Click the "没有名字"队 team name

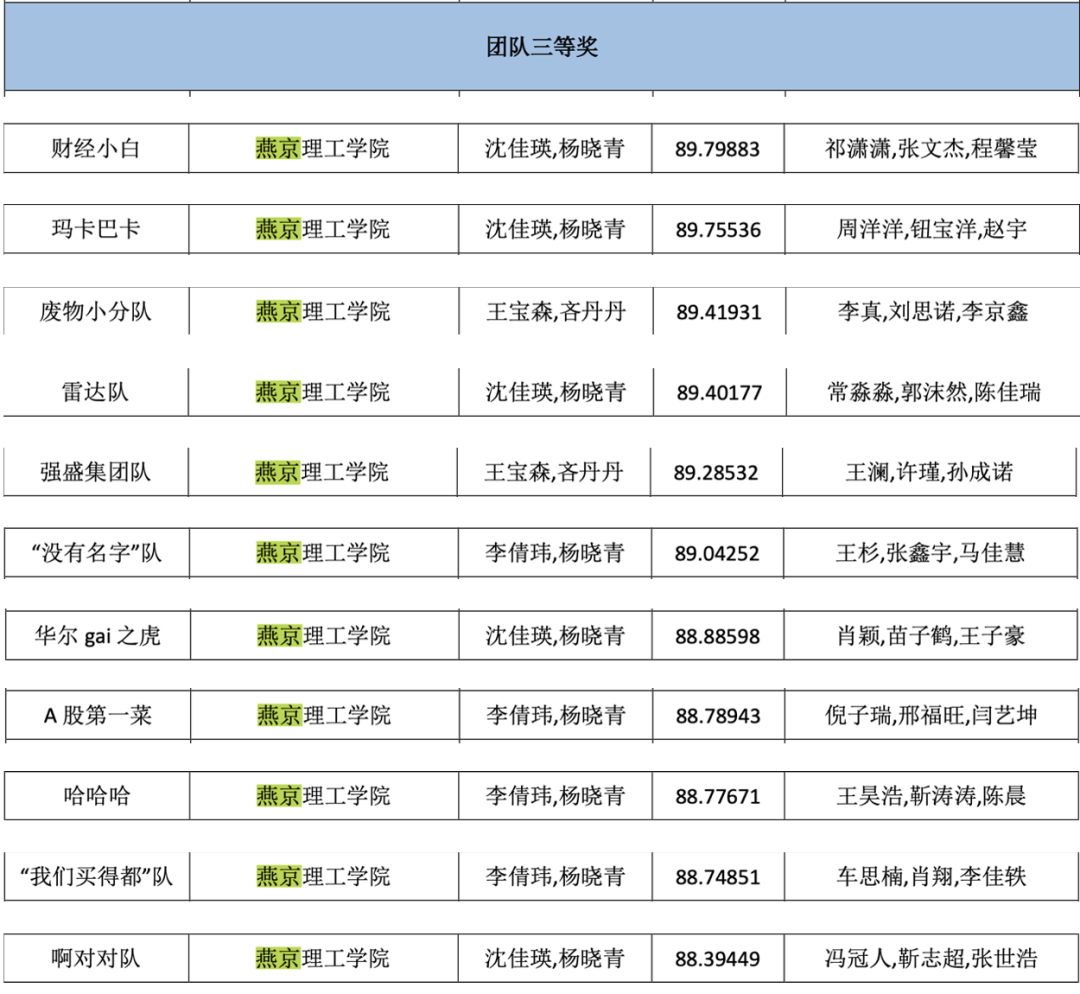point(96,553)
